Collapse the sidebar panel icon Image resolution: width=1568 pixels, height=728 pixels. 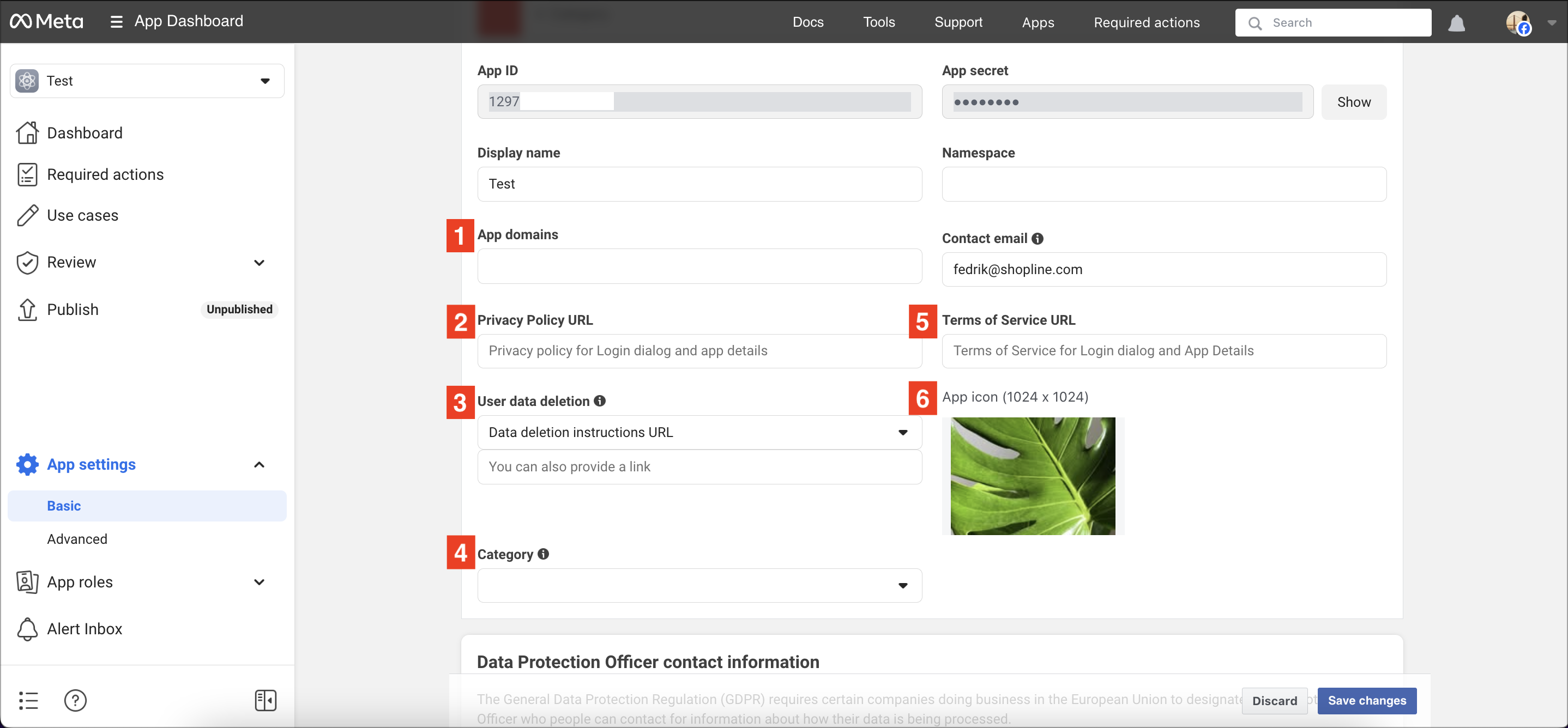(x=266, y=700)
